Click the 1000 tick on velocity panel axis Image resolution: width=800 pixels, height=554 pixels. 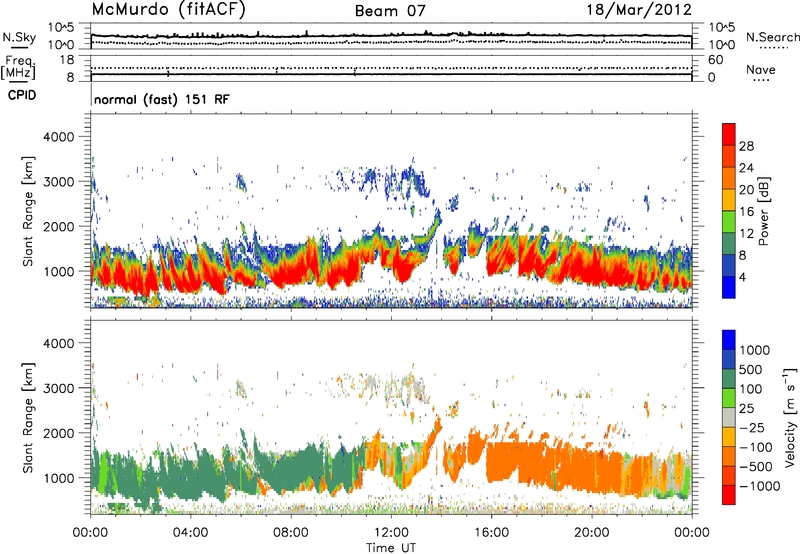58,478
